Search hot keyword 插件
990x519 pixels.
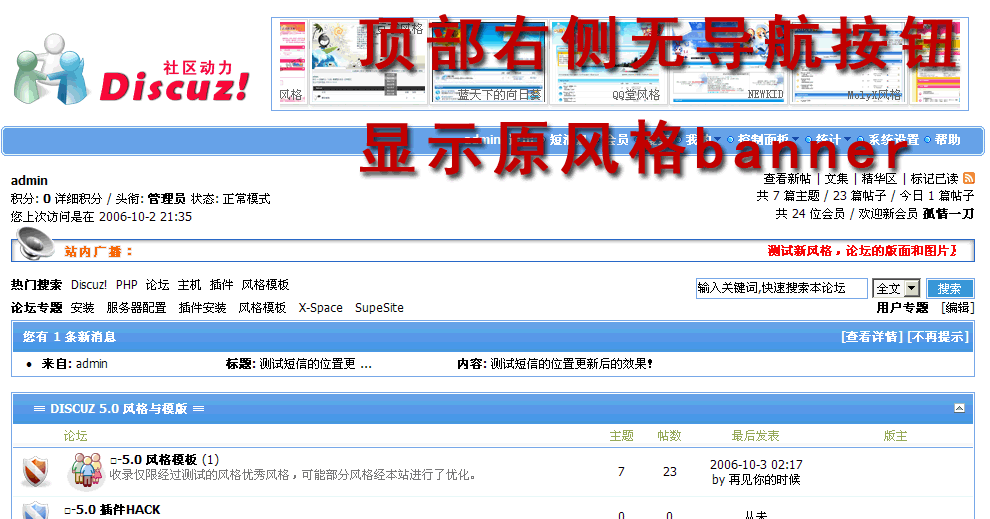pos(222,285)
